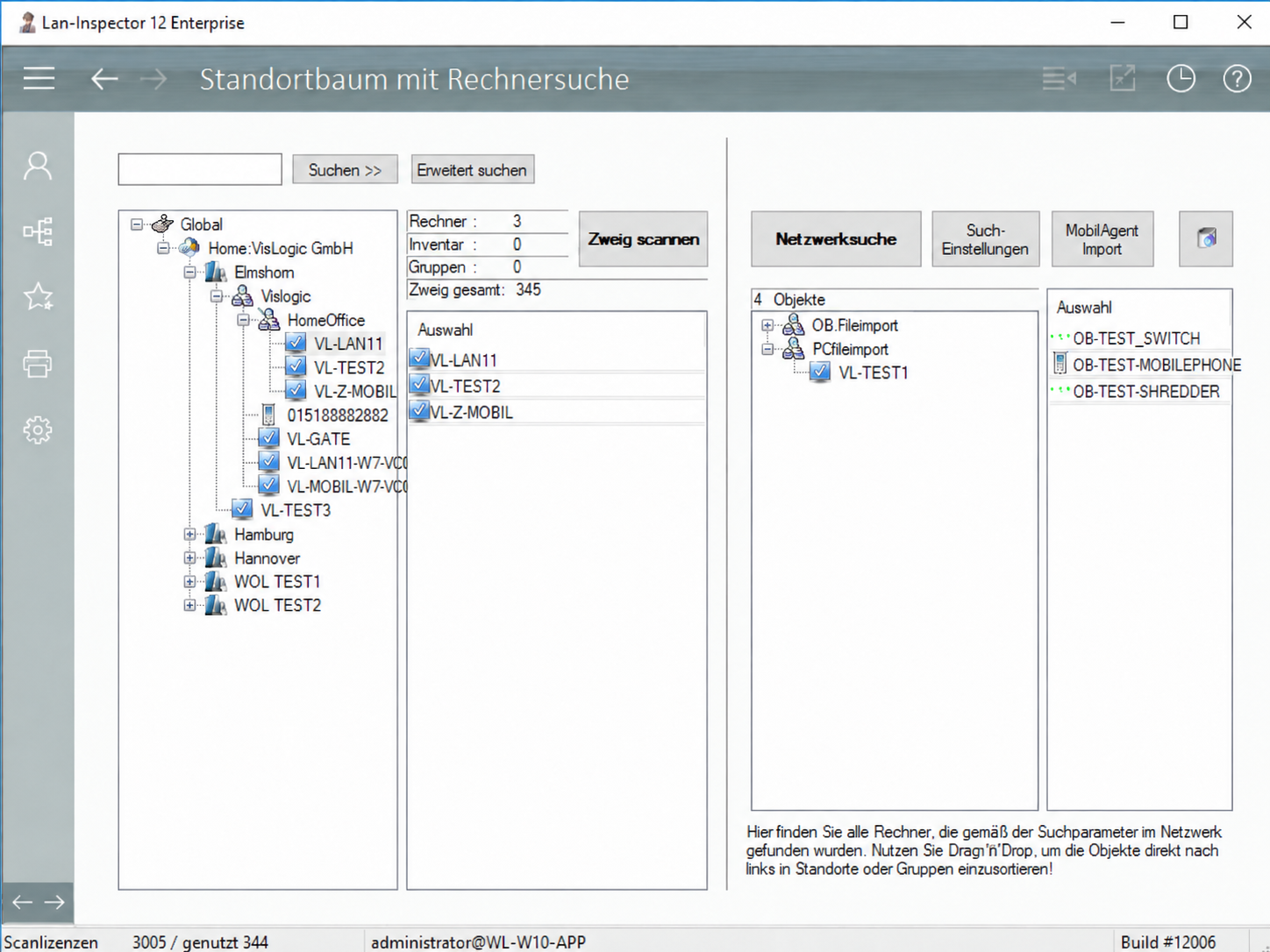Image resolution: width=1270 pixels, height=952 pixels.
Task: Select VL-Z-MOBIL in left Auswahl list
Action: click(471, 412)
